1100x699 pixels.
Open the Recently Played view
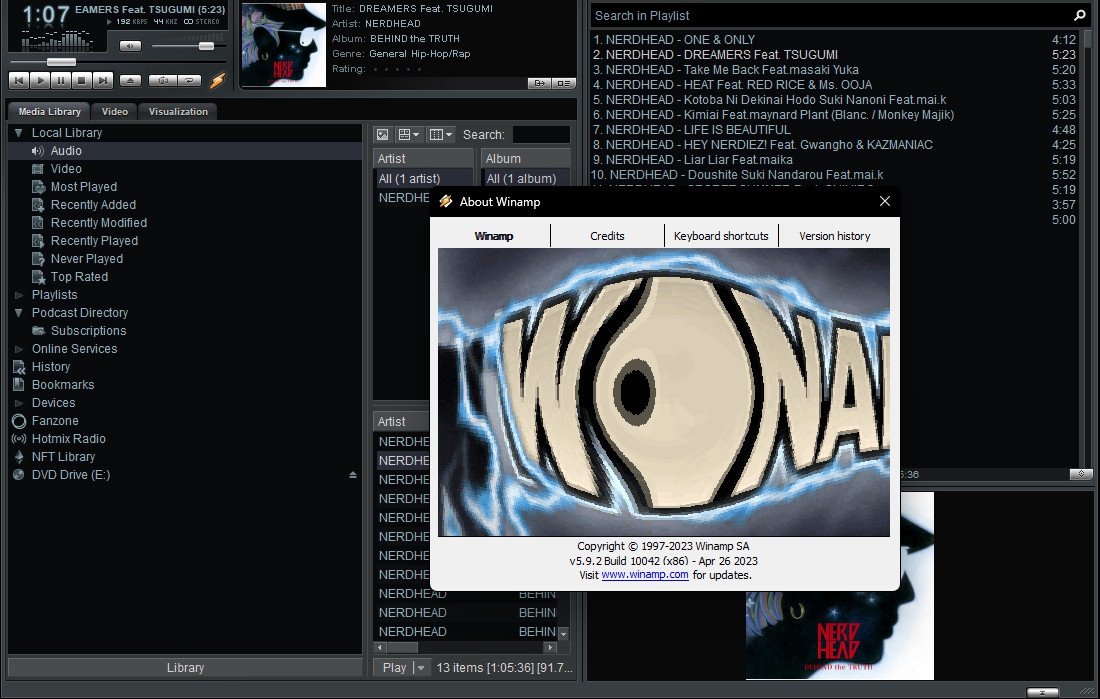[94, 241]
